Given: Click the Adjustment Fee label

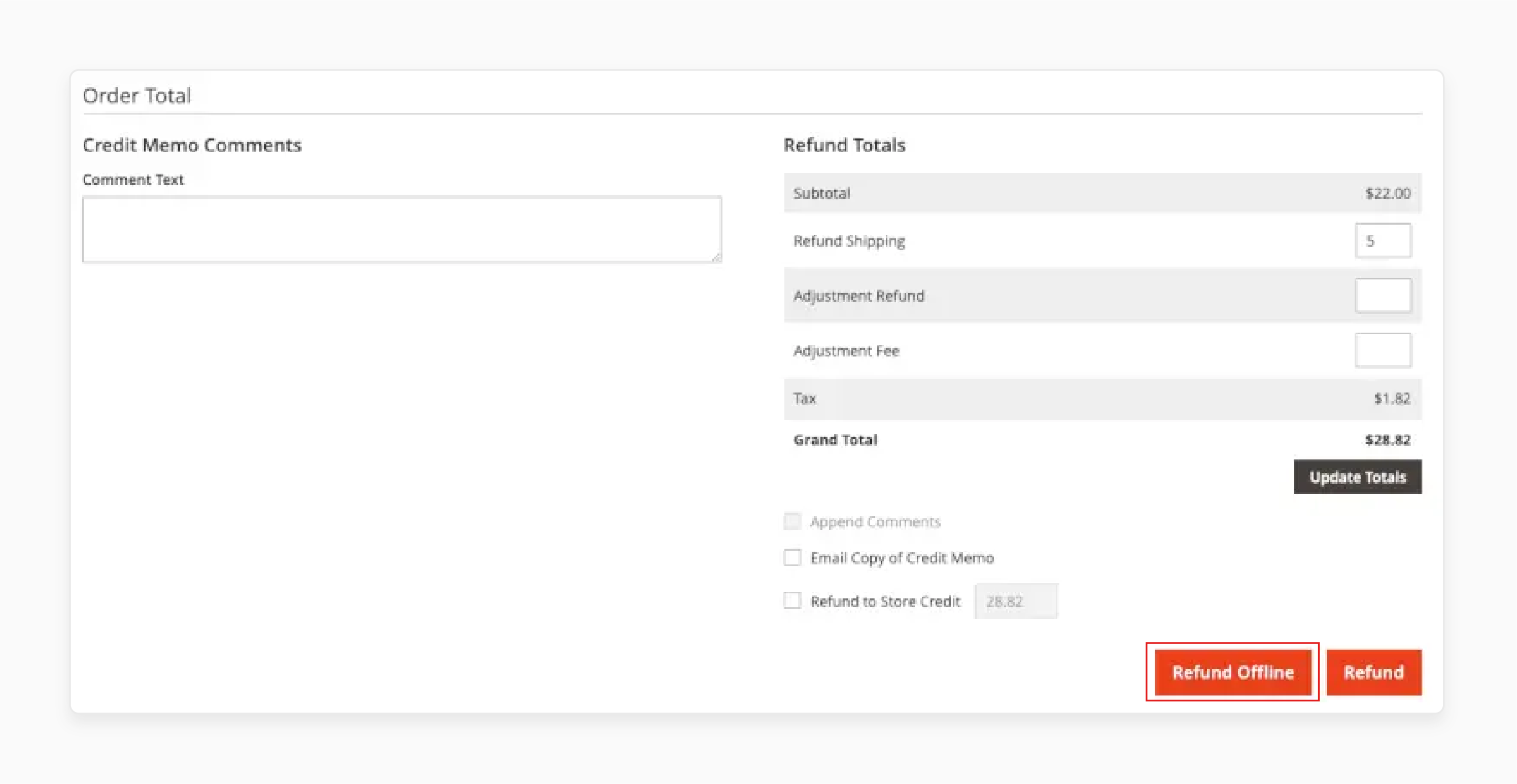Looking at the screenshot, I should [x=846, y=351].
